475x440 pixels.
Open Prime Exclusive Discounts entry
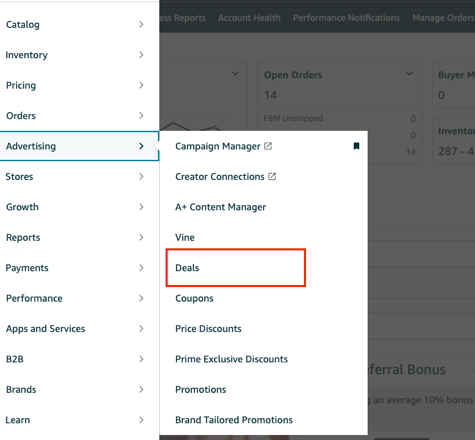[231, 359]
